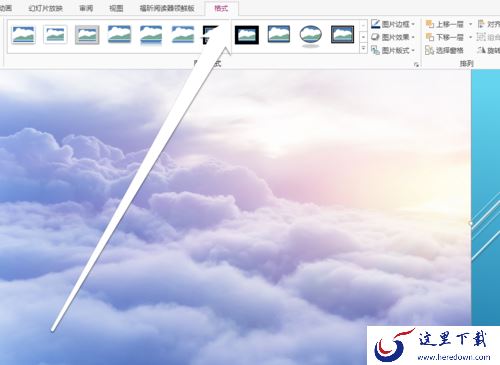Choose the dark compound frame picture style
500x365 pixels.
[342, 35]
